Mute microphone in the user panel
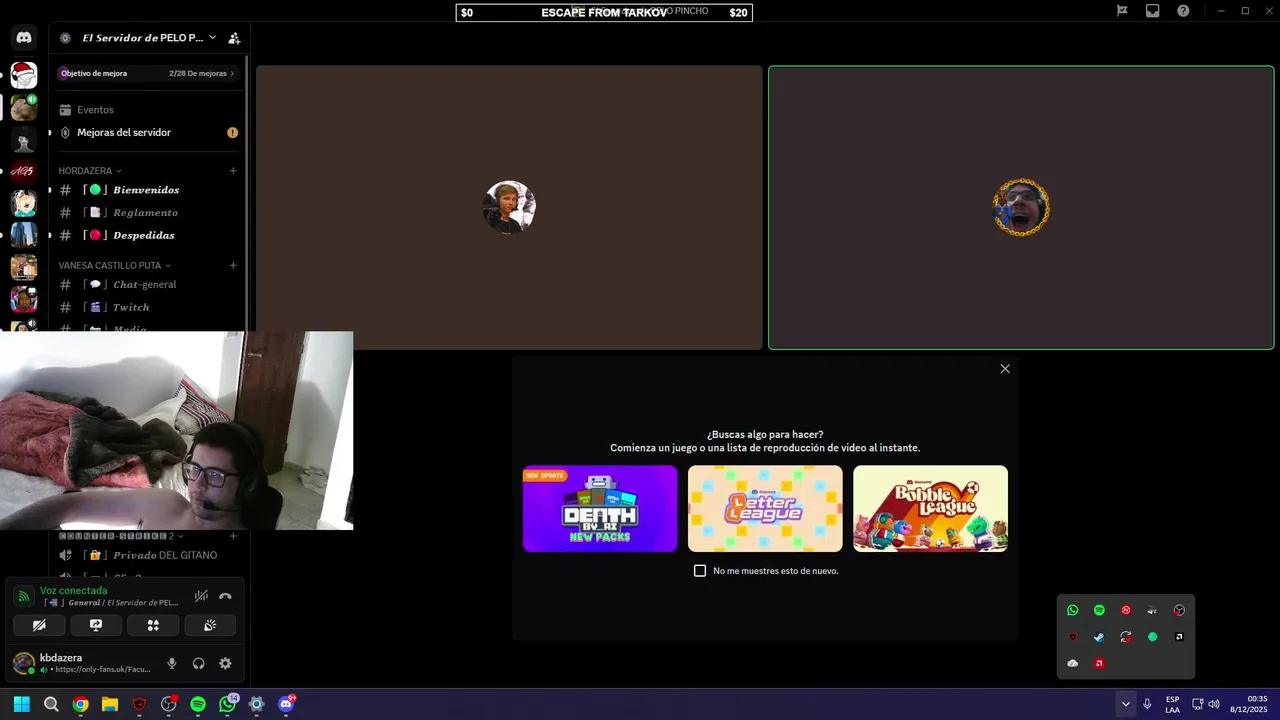1280x720 pixels. [172, 663]
